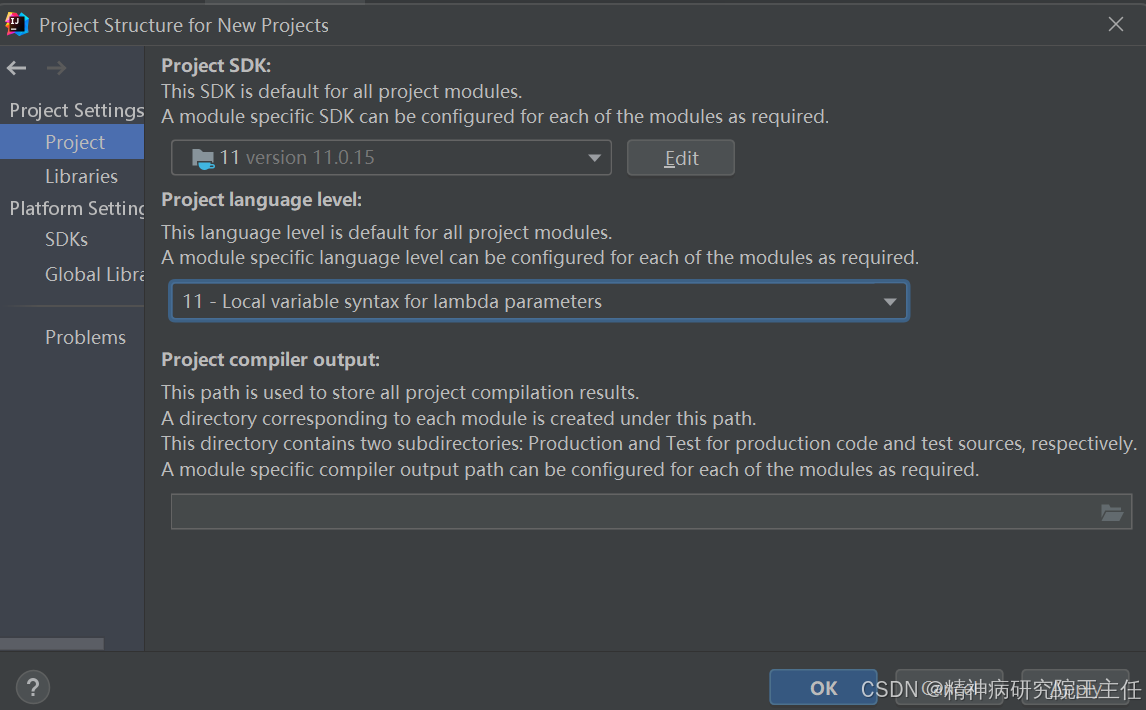Click the sidebar horizontal scrollbar
This screenshot has width=1146, height=710.
pos(52,643)
